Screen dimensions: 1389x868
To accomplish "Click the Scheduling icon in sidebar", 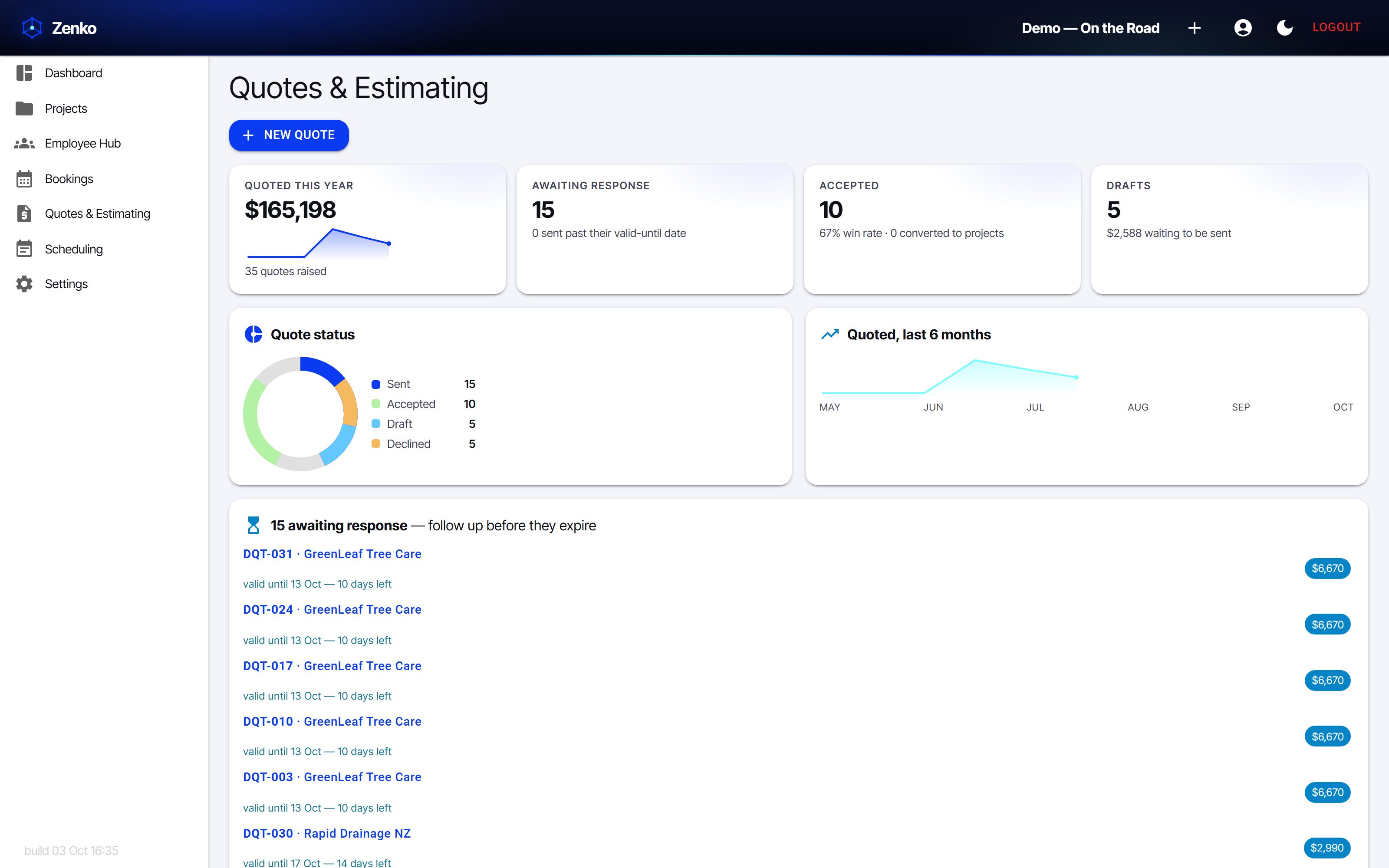I will pos(24,249).
